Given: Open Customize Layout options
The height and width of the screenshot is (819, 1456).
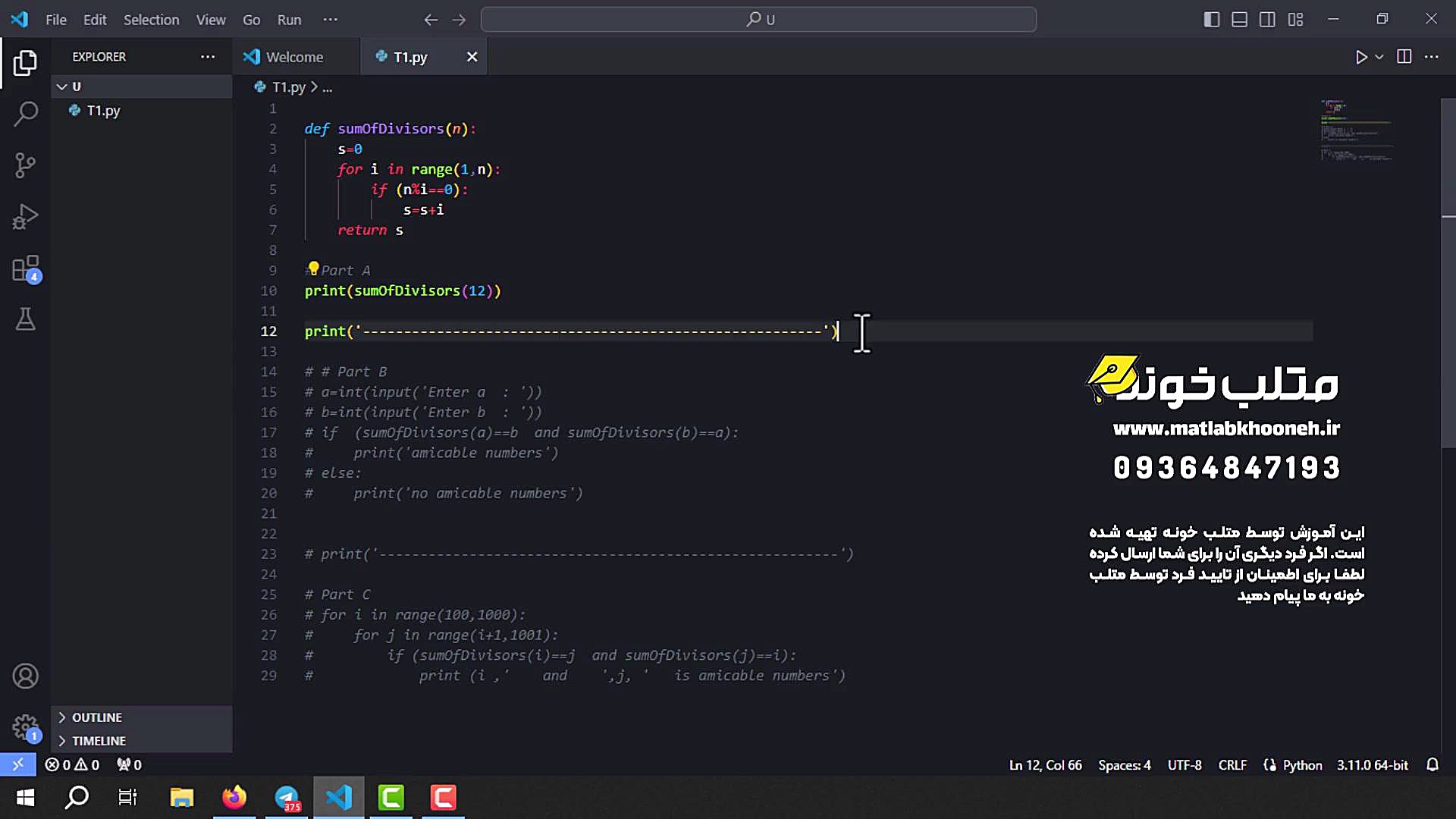Looking at the screenshot, I should pyautogui.click(x=1295, y=20).
